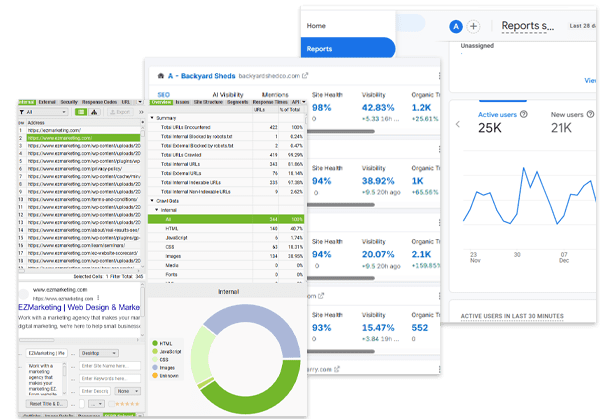Select the Total URLs Crawled row
This screenshot has height=419, width=614.
(x=226, y=155)
